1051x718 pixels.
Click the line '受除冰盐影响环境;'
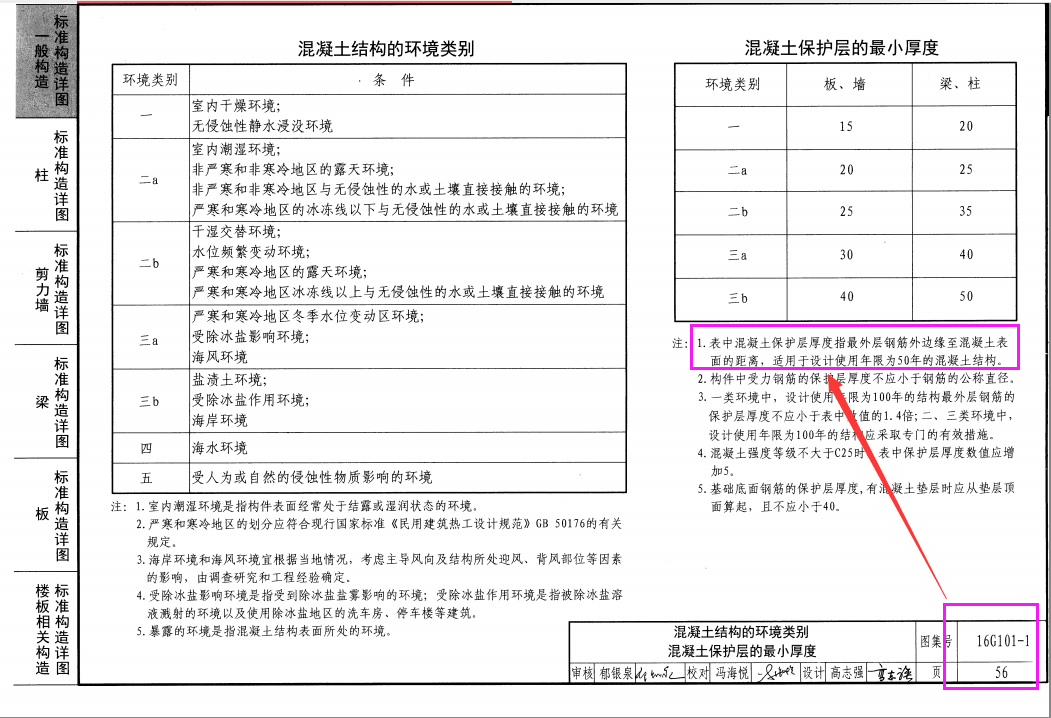click(x=251, y=336)
